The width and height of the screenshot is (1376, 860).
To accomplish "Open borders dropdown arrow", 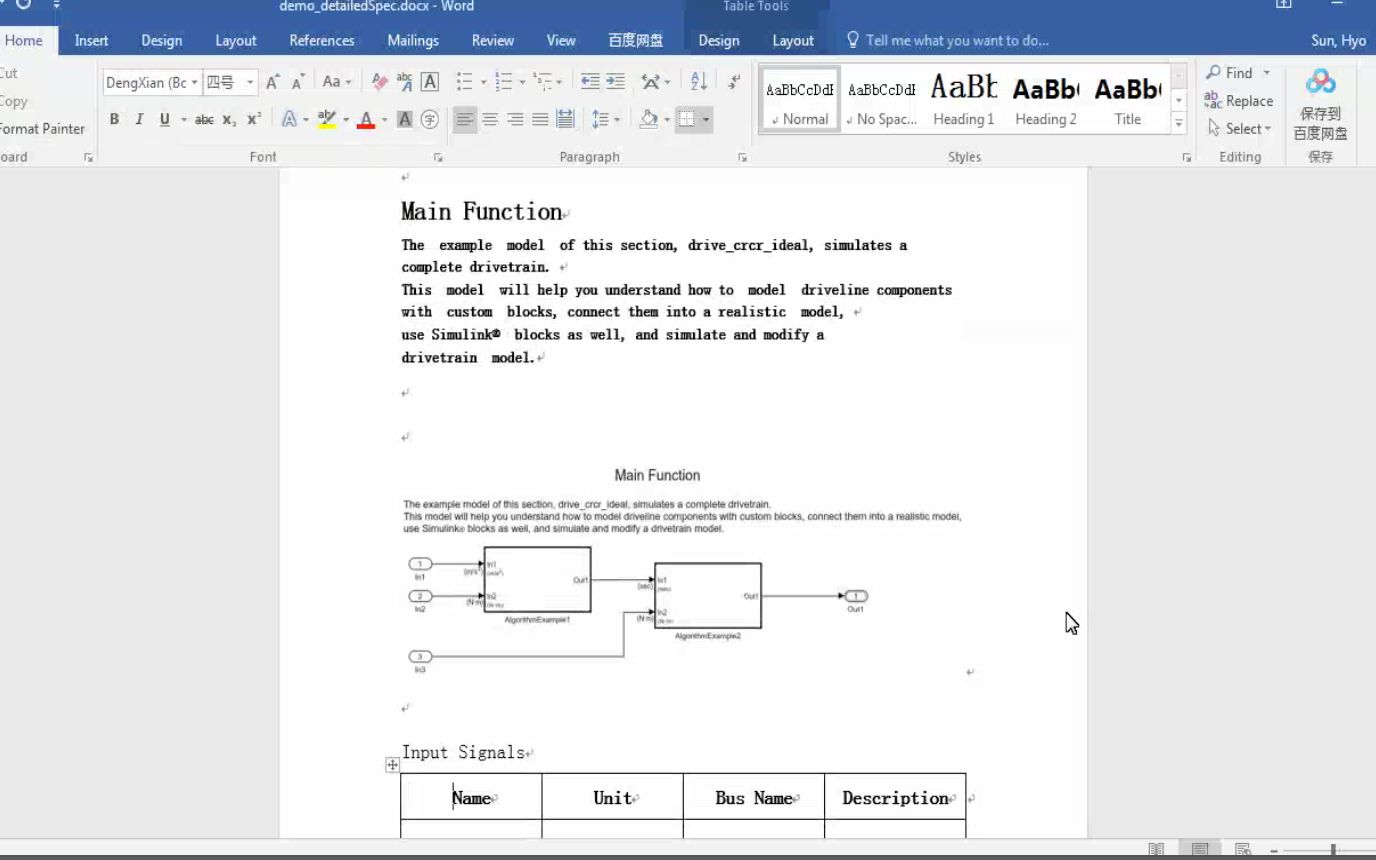I will (x=706, y=119).
